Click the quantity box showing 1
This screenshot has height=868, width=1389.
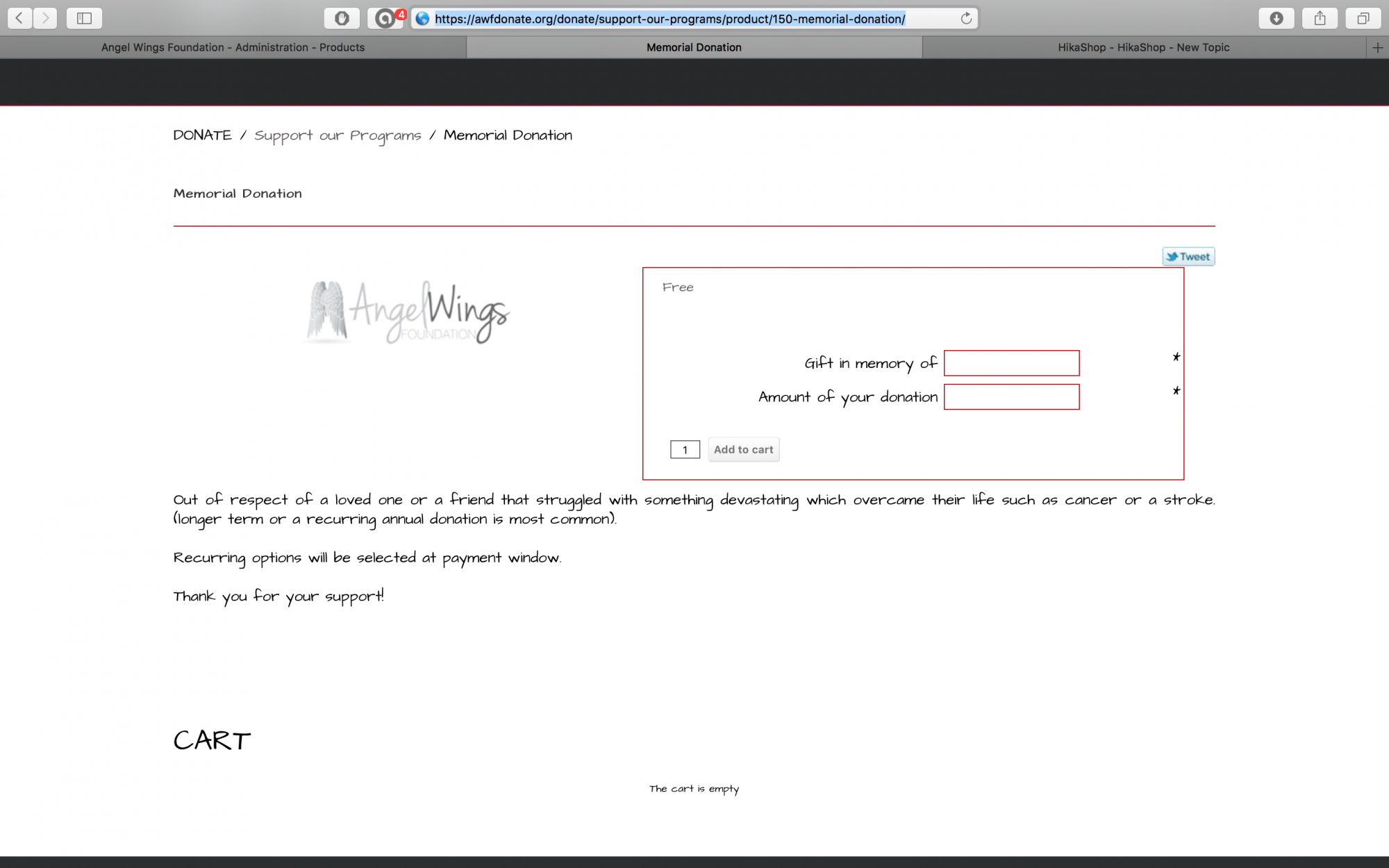click(x=685, y=450)
